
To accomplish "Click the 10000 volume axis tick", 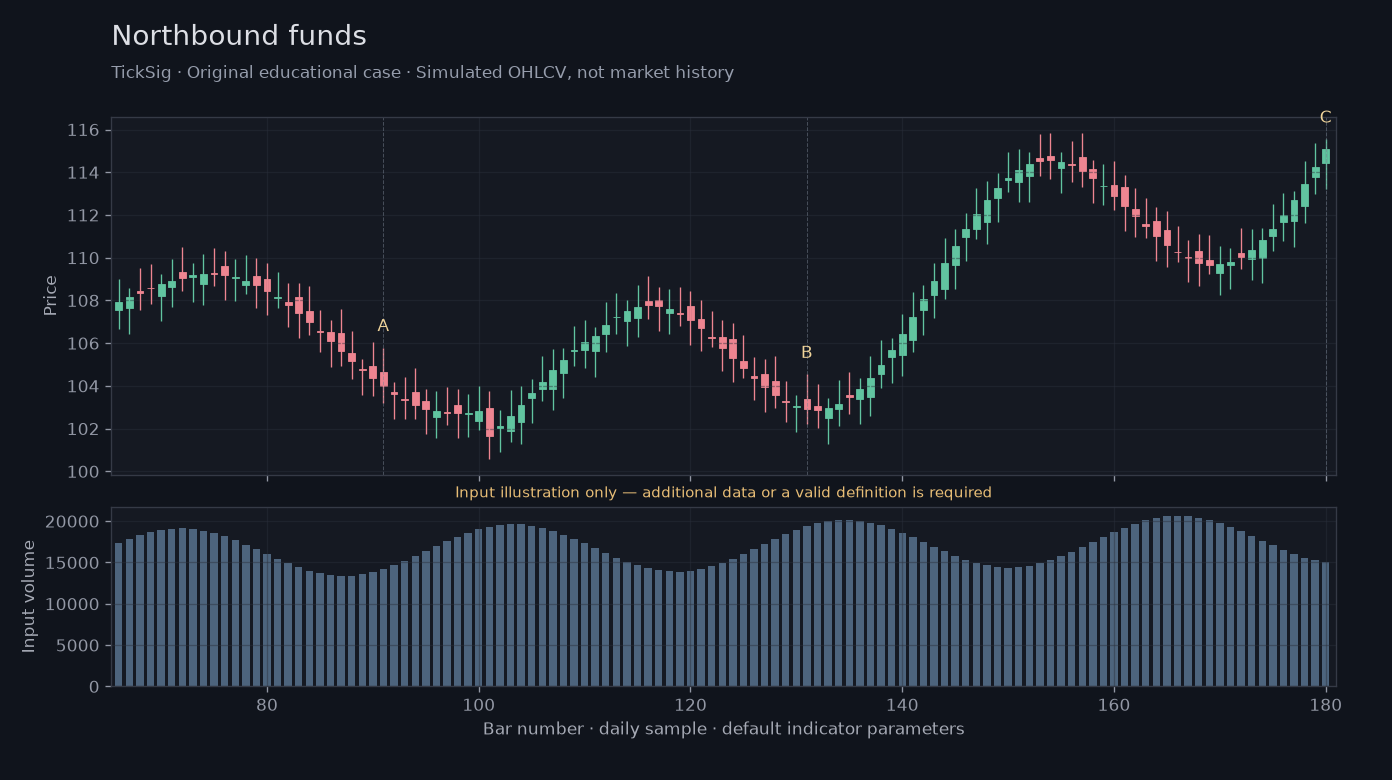I will [74, 605].
